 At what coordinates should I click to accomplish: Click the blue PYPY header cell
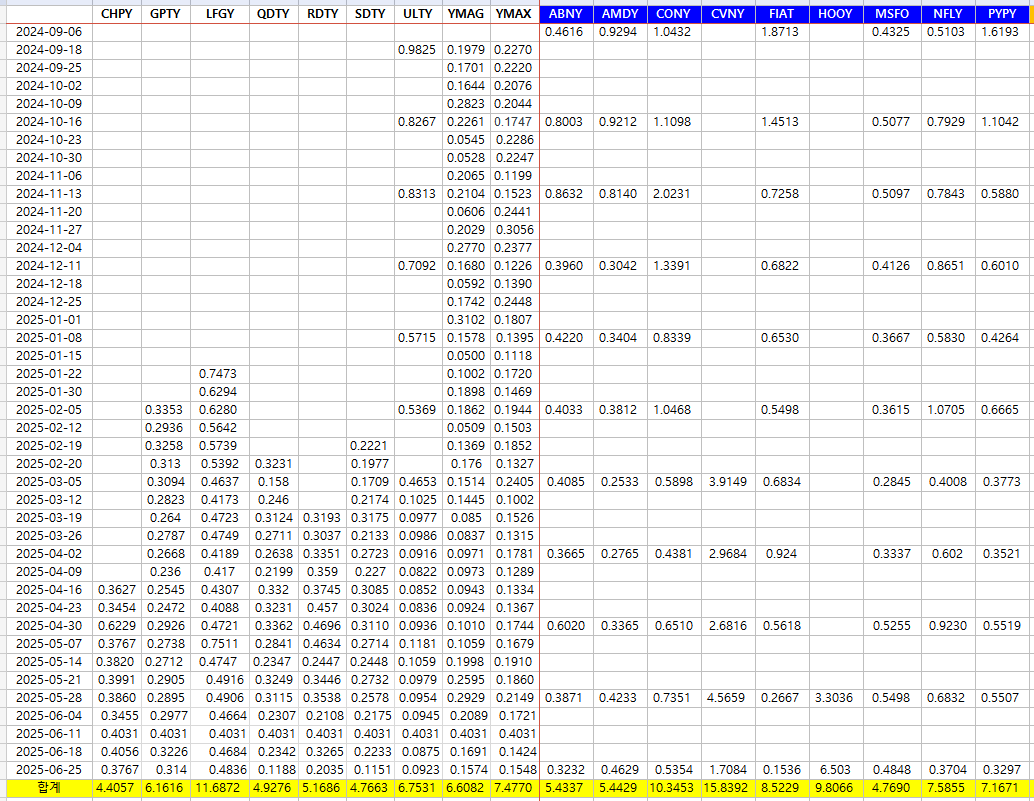[x=1002, y=14]
